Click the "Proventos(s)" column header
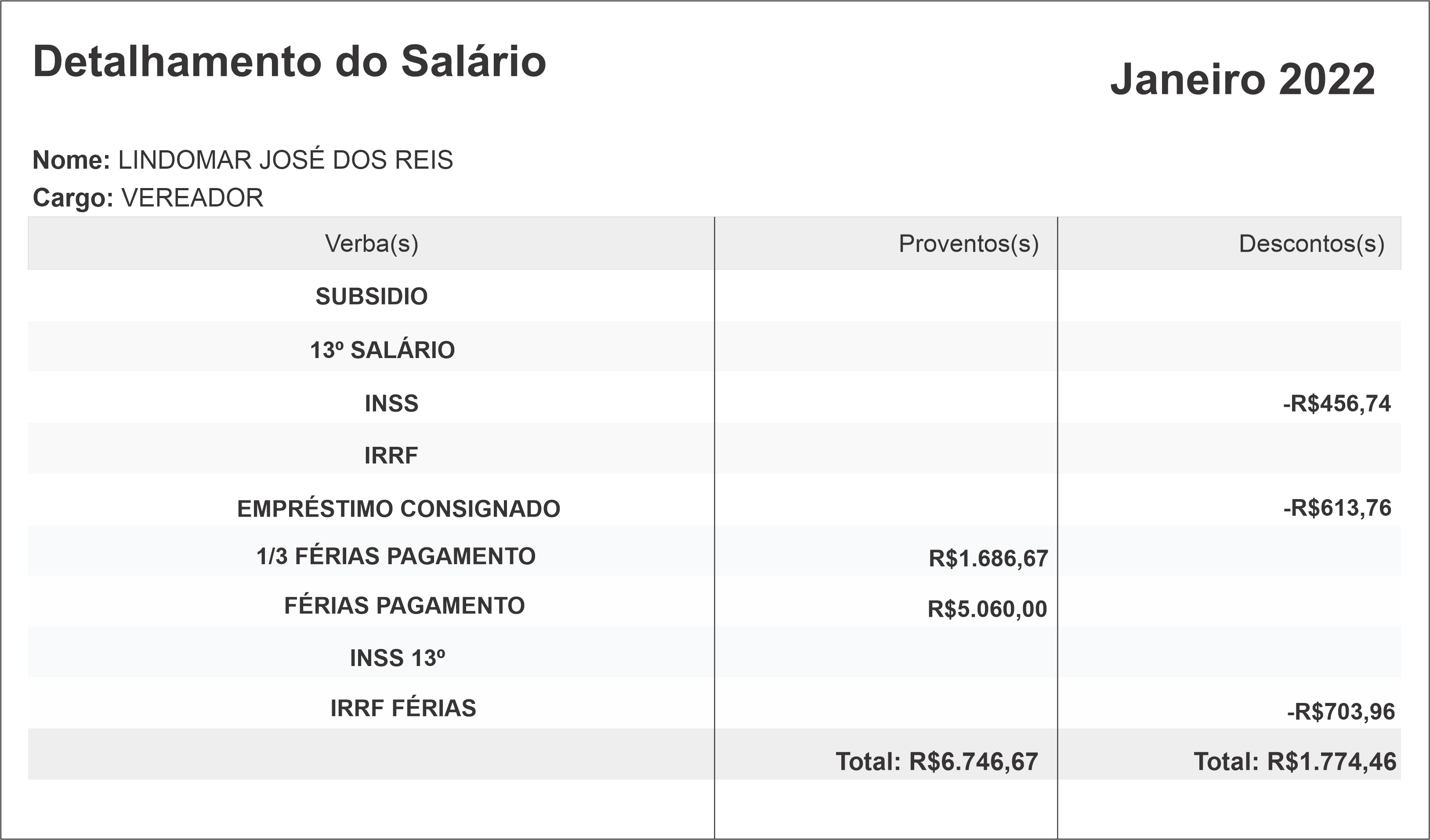This screenshot has height=840, width=1430. (x=969, y=243)
